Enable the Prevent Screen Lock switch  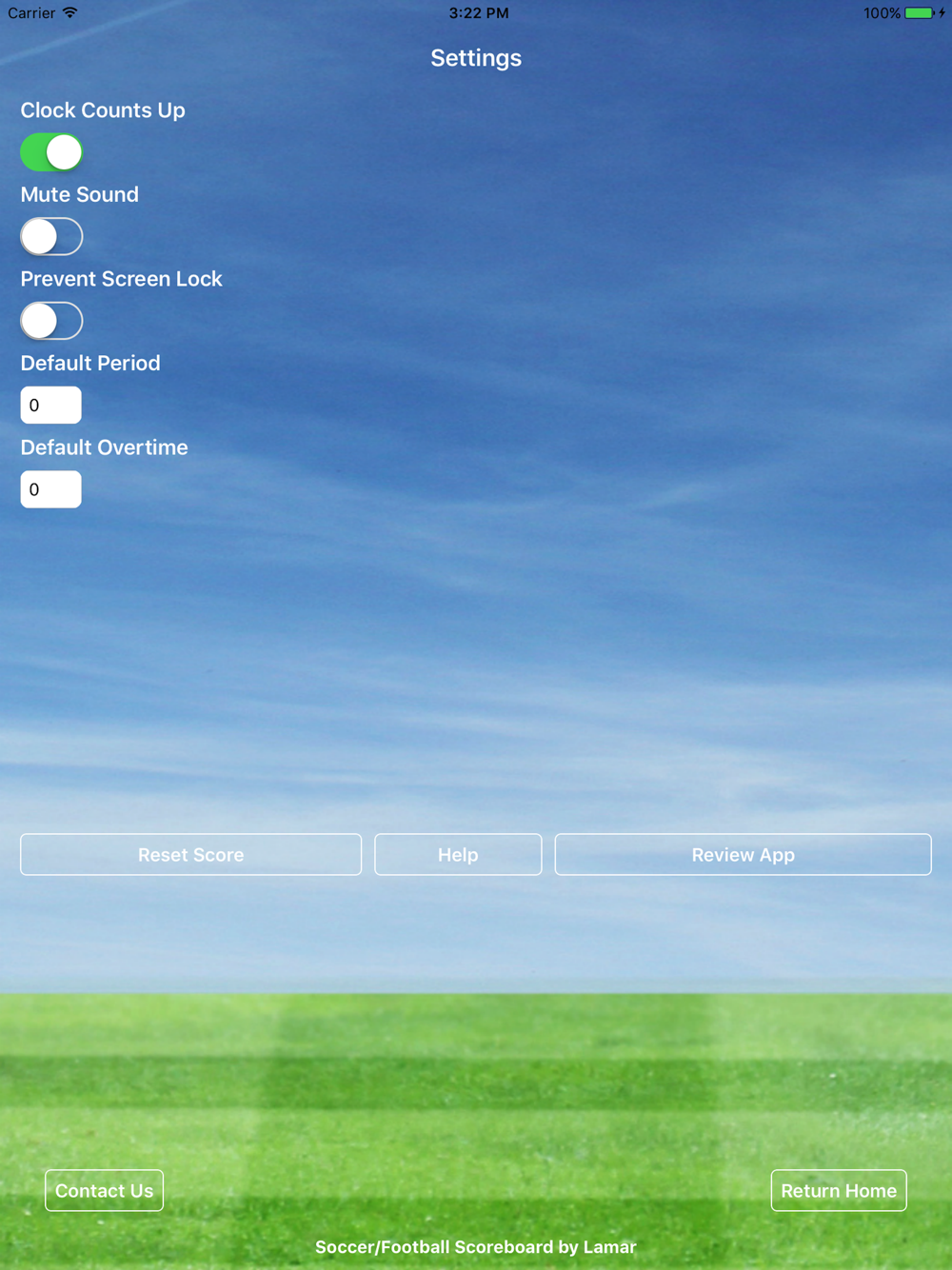pos(51,321)
